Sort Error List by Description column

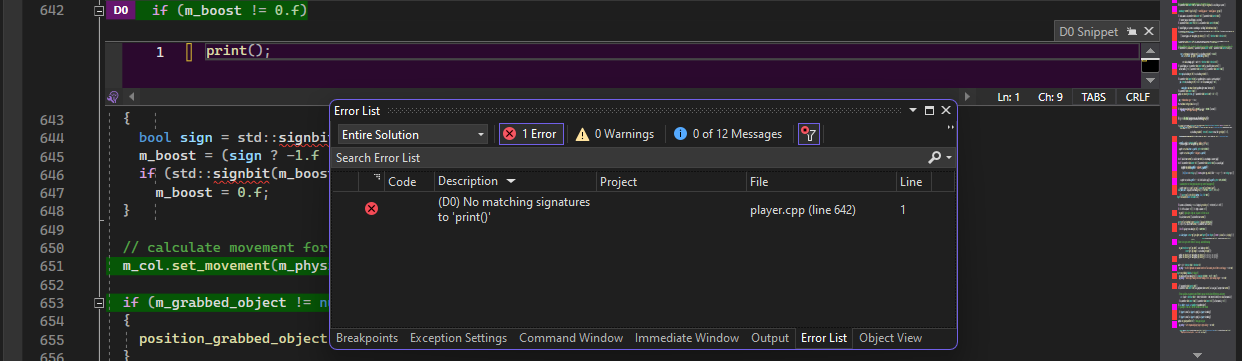tap(467, 182)
